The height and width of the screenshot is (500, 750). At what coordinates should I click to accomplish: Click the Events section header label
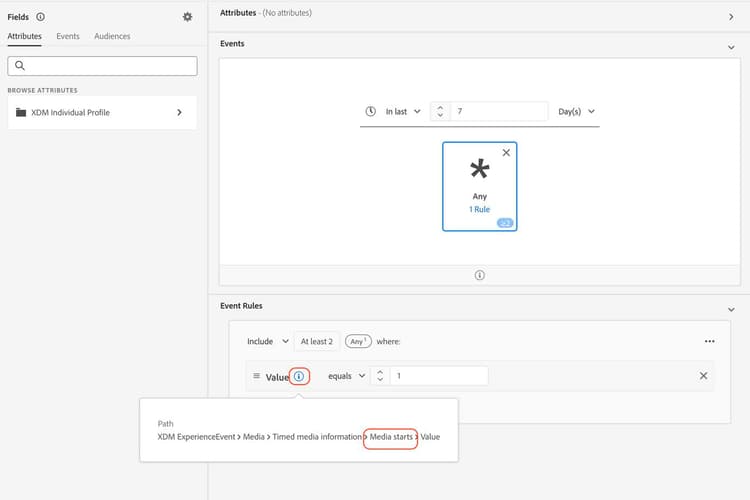[x=232, y=44]
